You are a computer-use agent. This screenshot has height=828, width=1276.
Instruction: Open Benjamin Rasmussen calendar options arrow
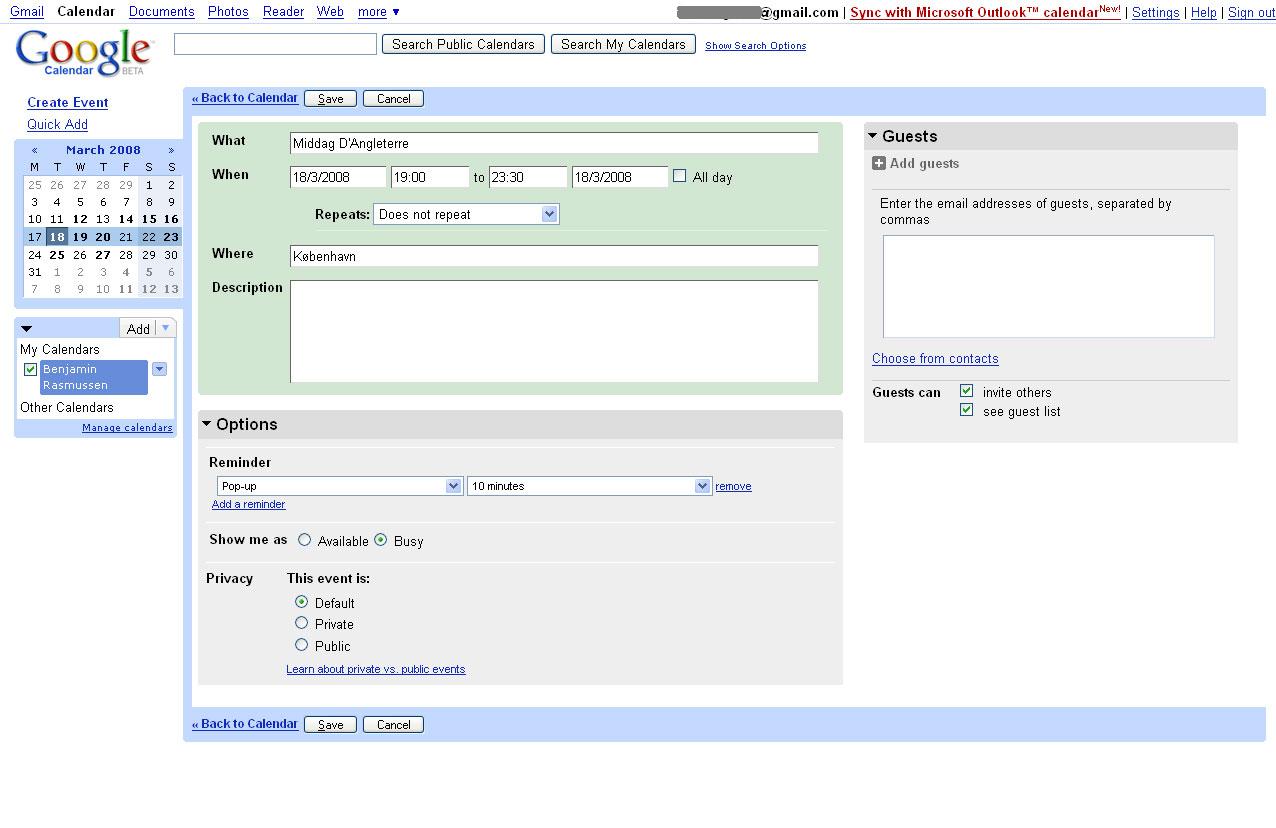pos(159,369)
